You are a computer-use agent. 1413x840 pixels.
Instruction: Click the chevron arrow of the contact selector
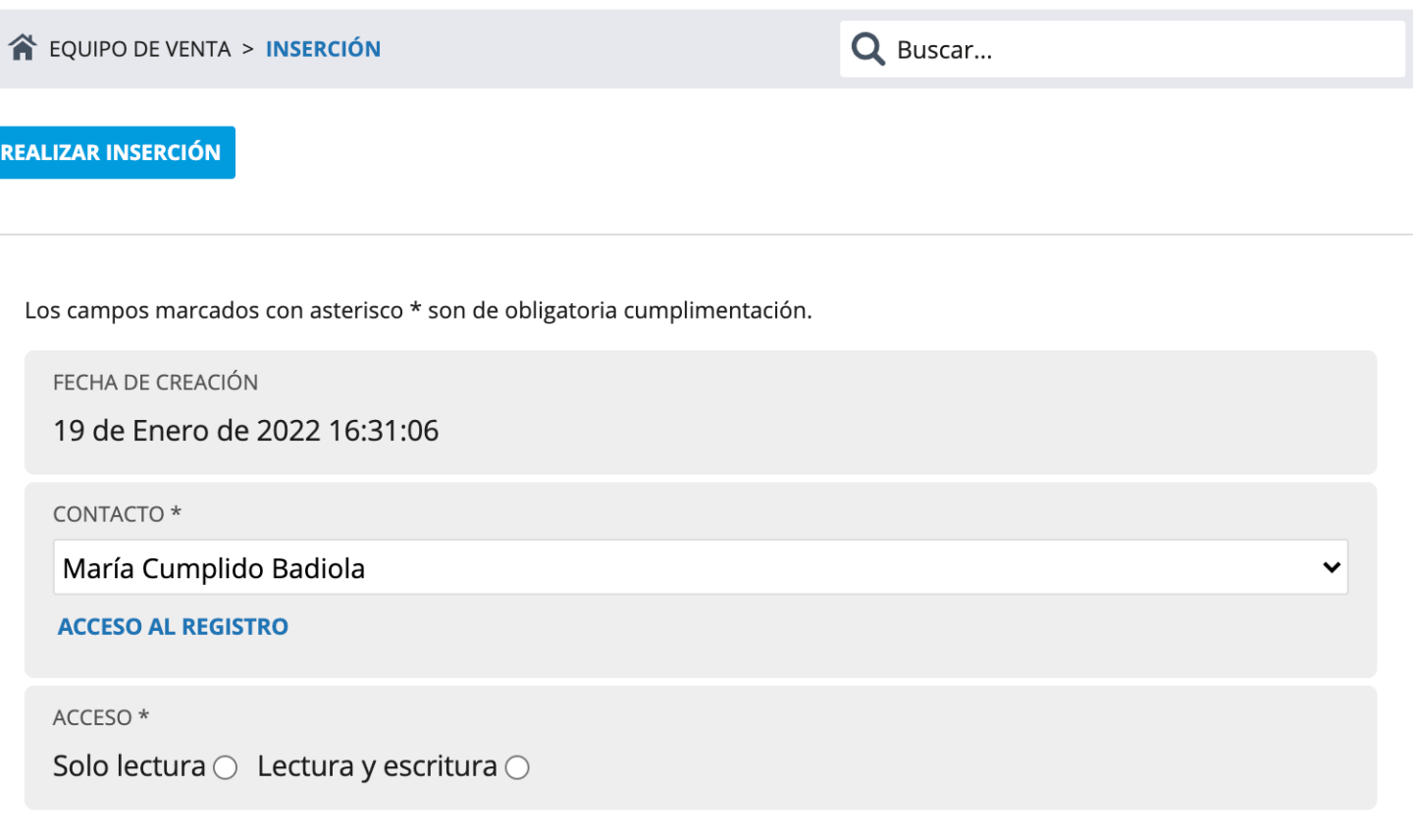1331,567
